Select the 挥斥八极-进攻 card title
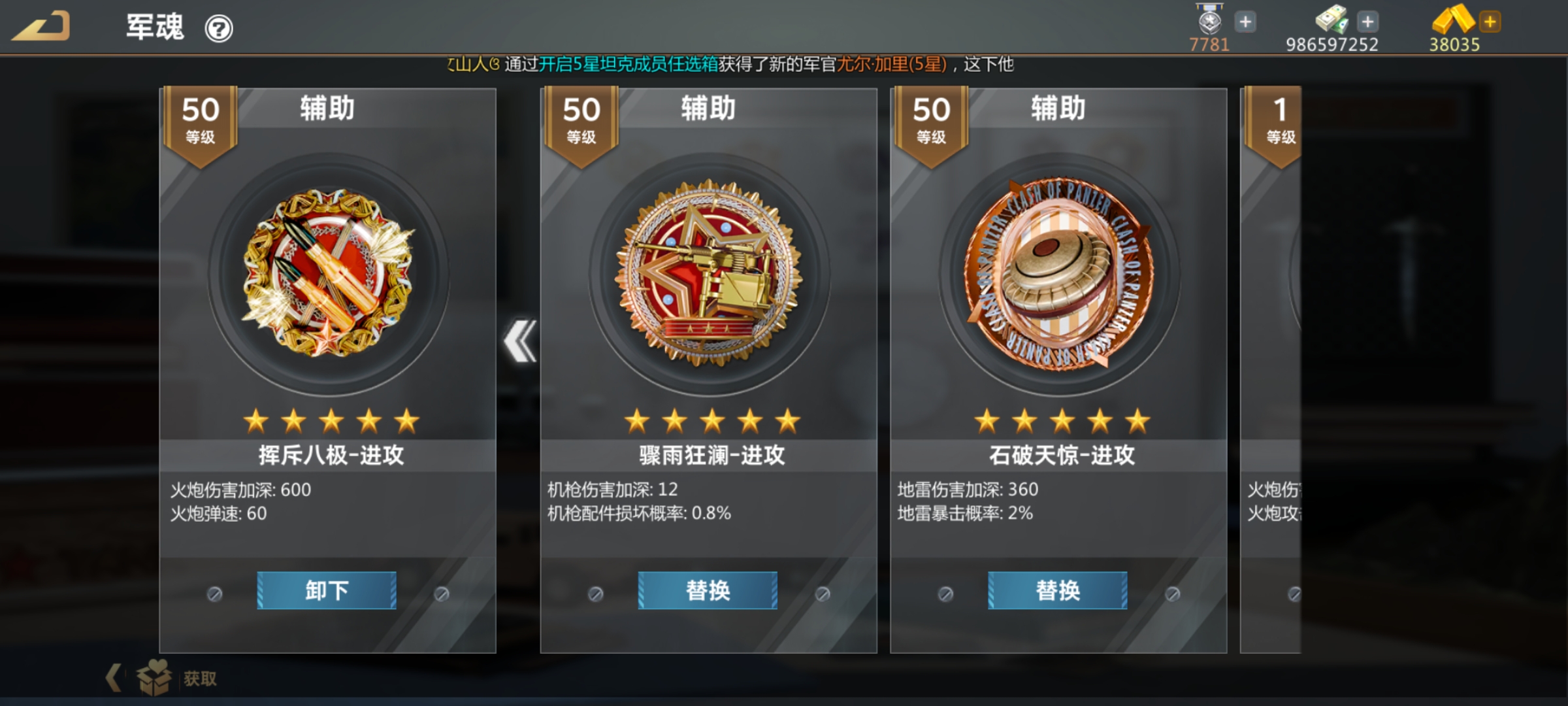The image size is (1568, 706). click(x=331, y=455)
